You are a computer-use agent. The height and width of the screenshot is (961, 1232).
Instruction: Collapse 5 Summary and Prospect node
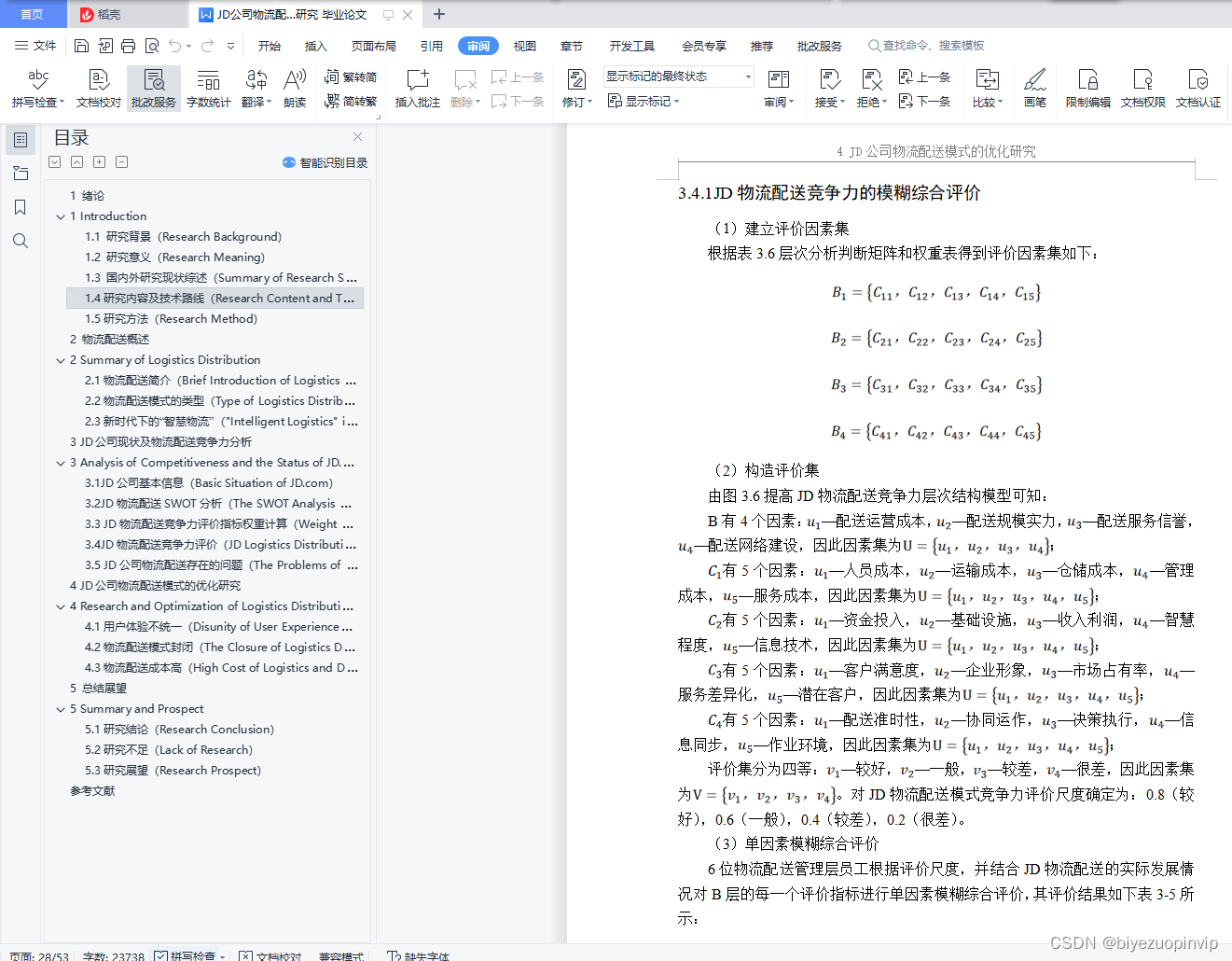click(x=61, y=709)
